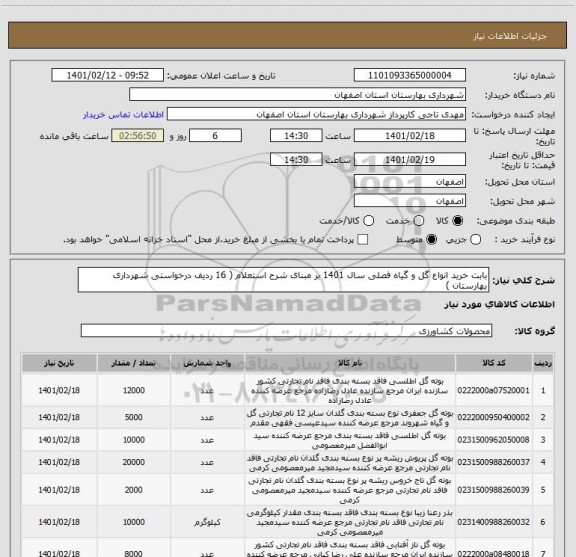The image size is (576, 557).
Task: Click quantity 12000 in row 1
Action: click(x=134, y=390)
